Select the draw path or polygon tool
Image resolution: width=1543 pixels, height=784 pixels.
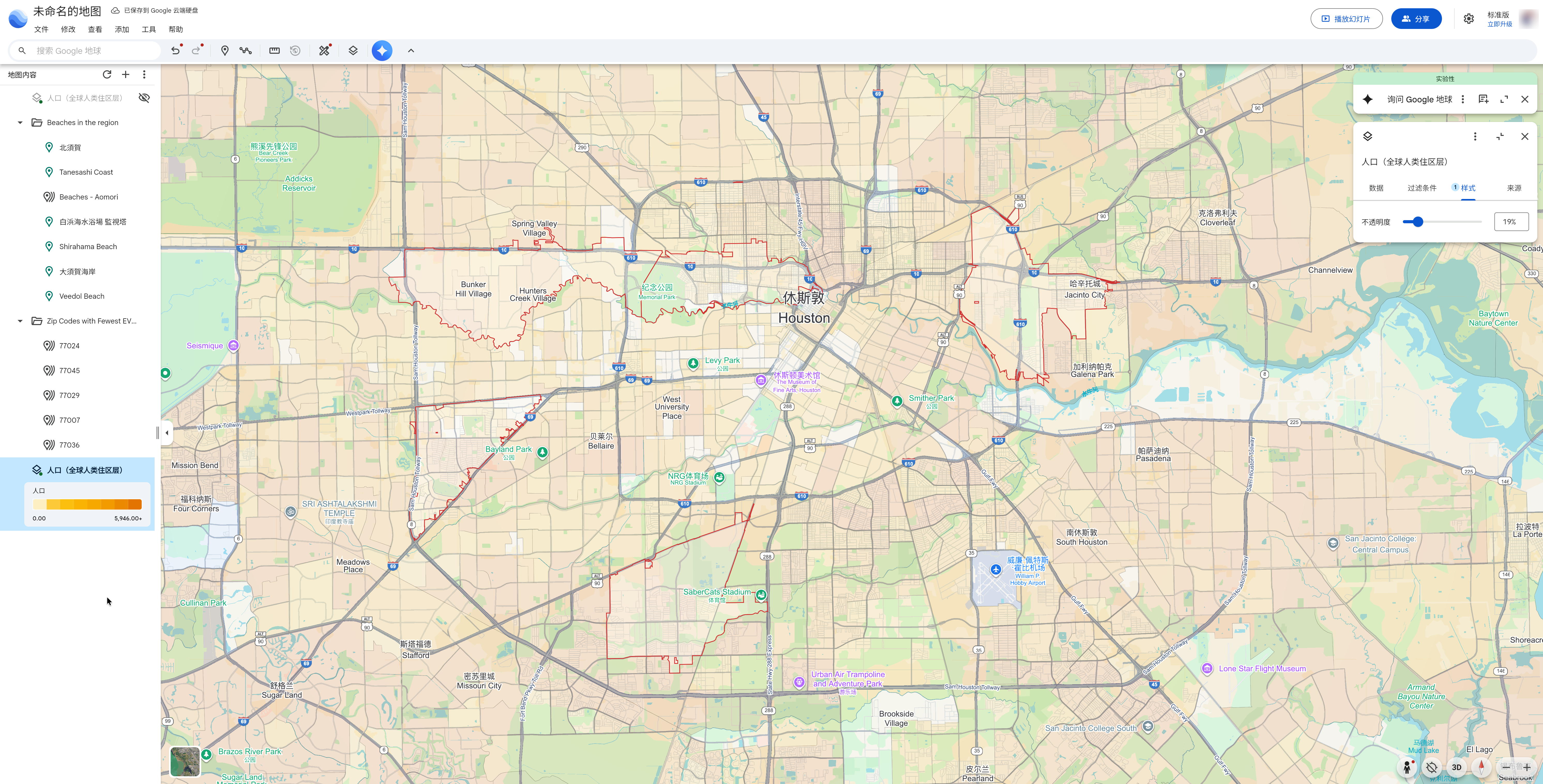point(246,51)
